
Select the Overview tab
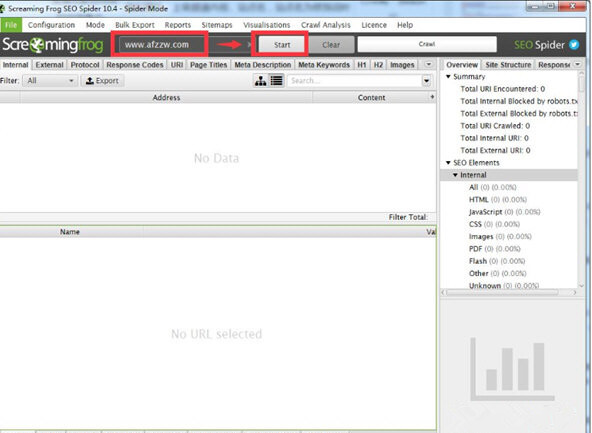[462, 65]
